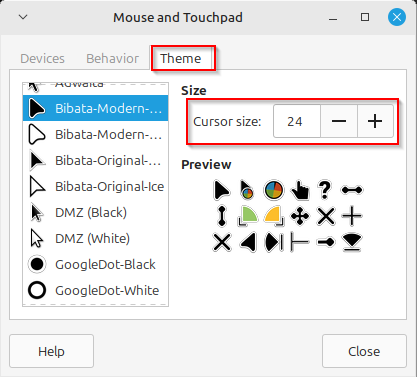This screenshot has width=417, height=377.
Task: Click the left-pointing arrow cursor preview
Action: click(x=248, y=242)
